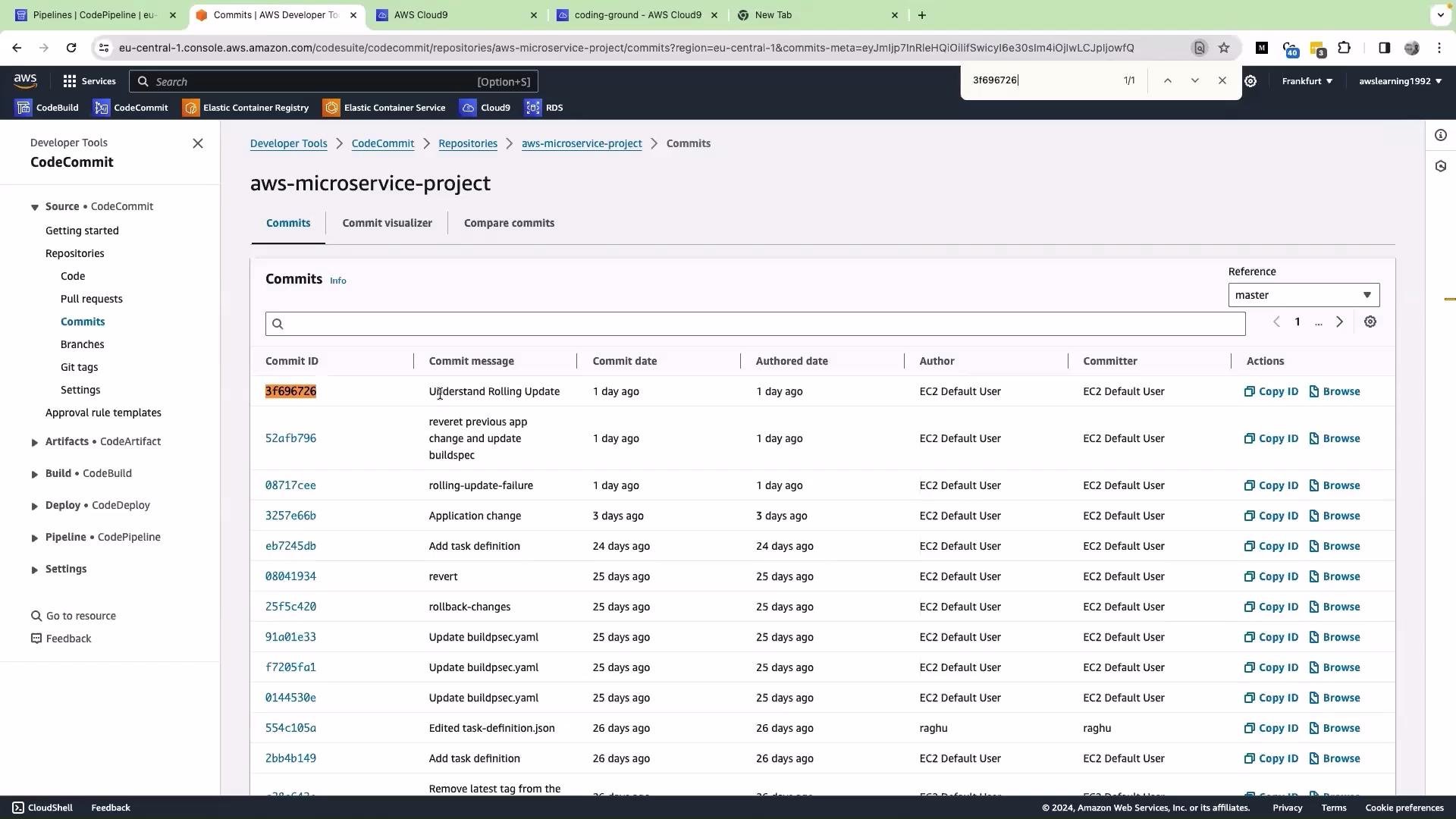Collapse the Source CodeCommit section
The height and width of the screenshot is (819, 1456).
[35, 207]
